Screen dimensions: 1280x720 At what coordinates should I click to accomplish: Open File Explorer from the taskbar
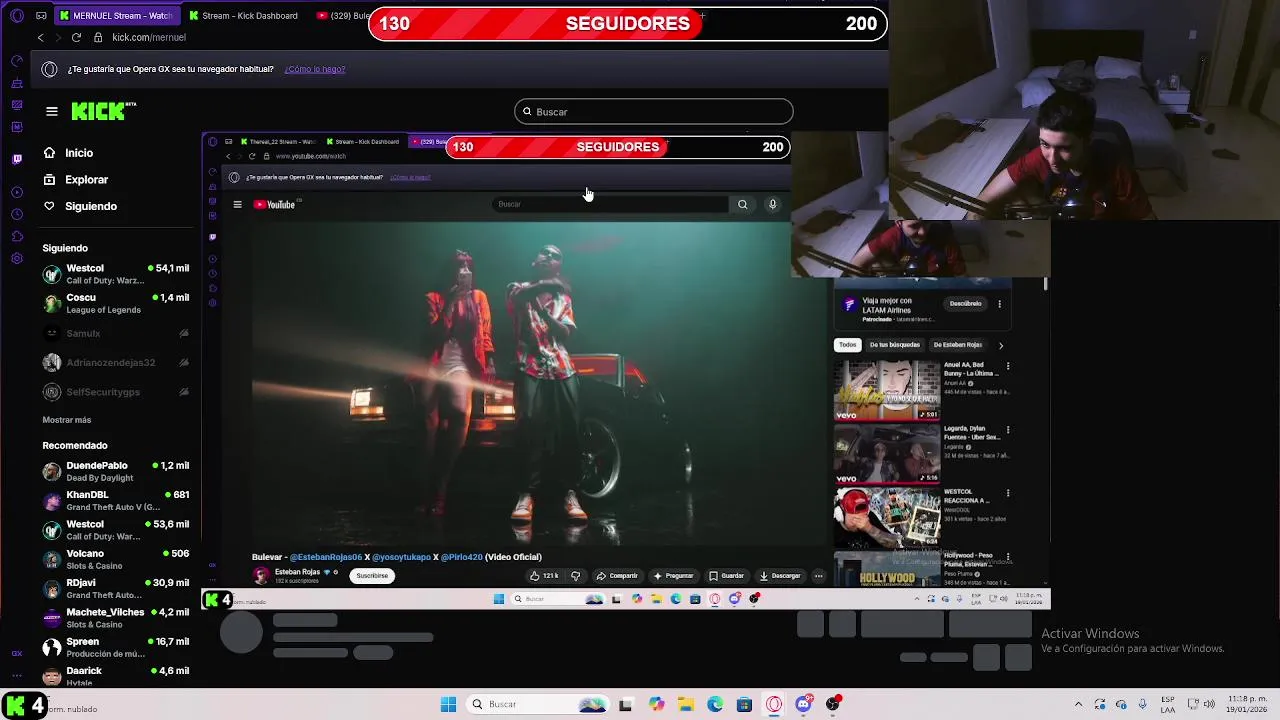point(686,704)
